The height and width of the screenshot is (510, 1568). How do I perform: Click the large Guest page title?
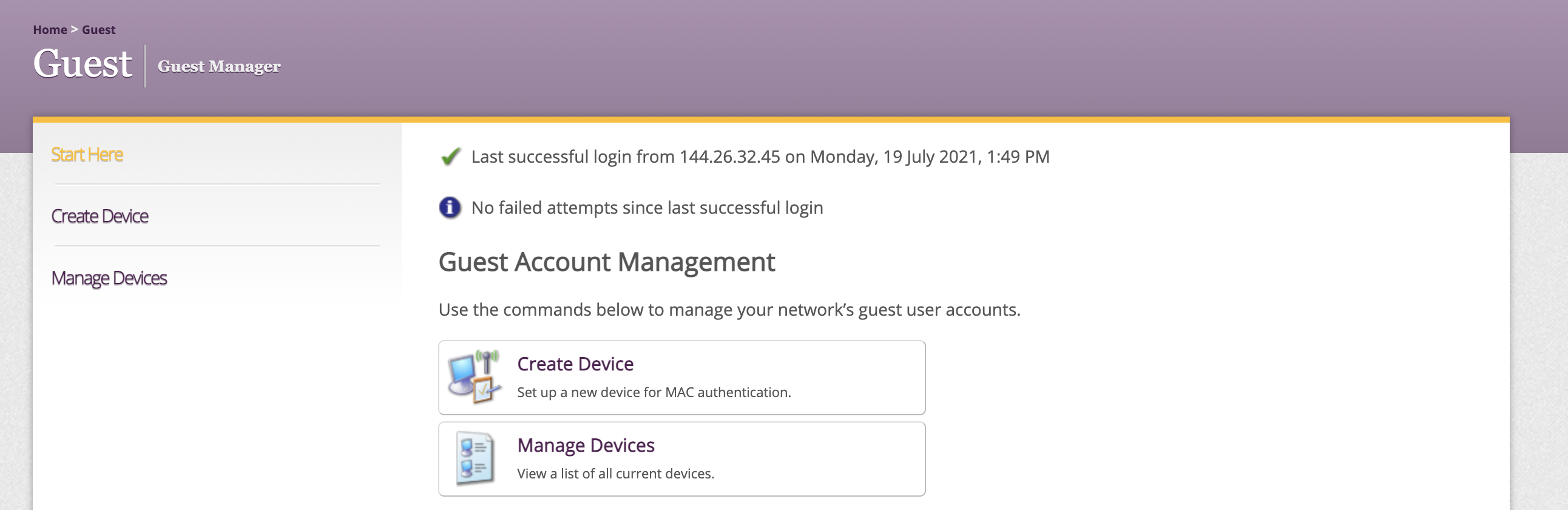click(x=82, y=64)
